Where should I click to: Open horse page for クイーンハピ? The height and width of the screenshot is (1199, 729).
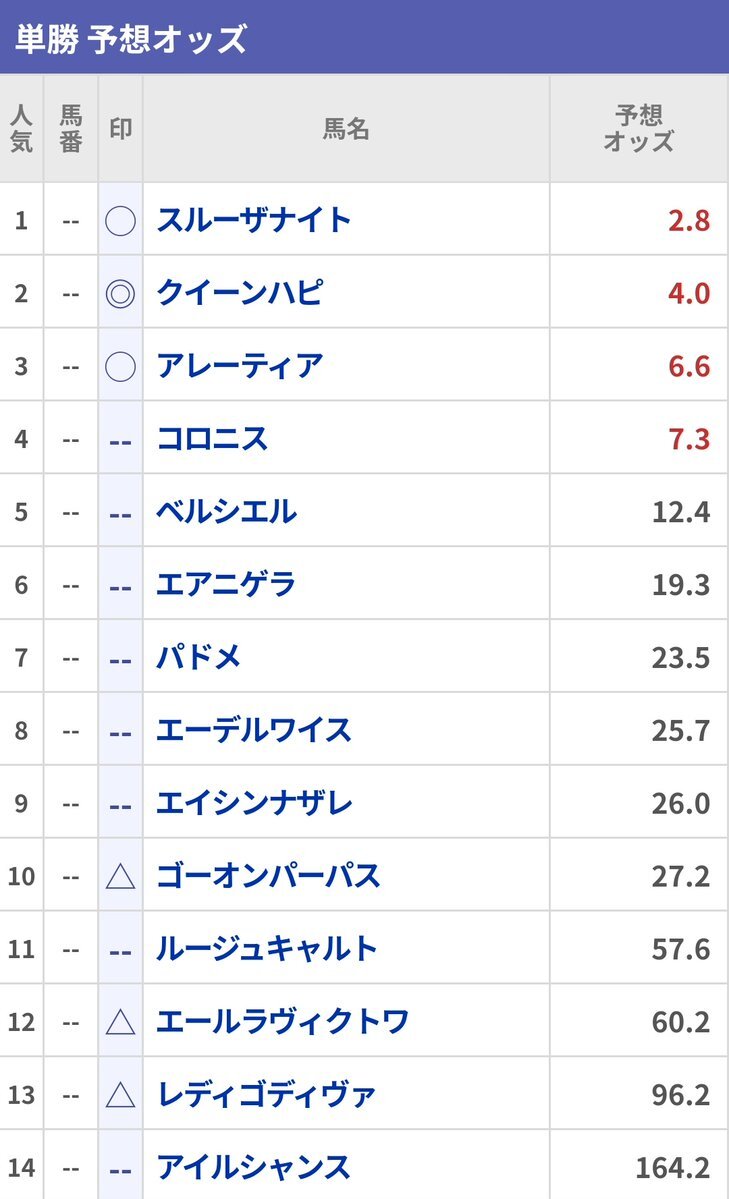(x=239, y=293)
